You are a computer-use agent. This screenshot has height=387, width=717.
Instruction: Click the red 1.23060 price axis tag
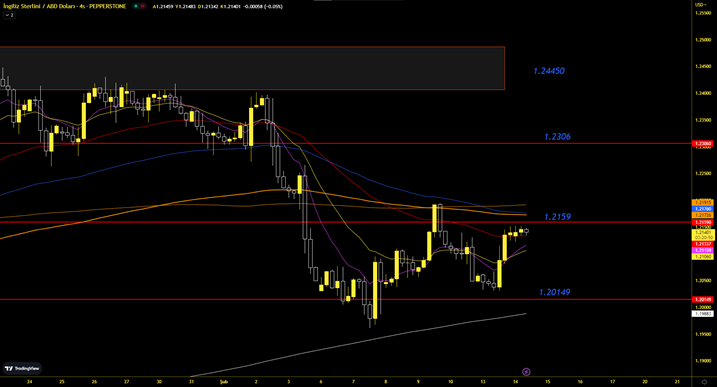(703, 144)
